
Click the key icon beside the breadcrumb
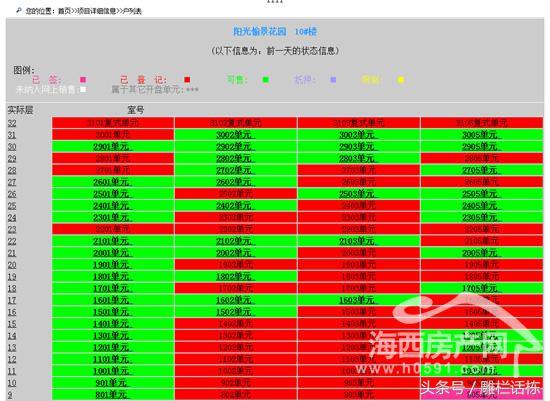pyautogui.click(x=19, y=11)
